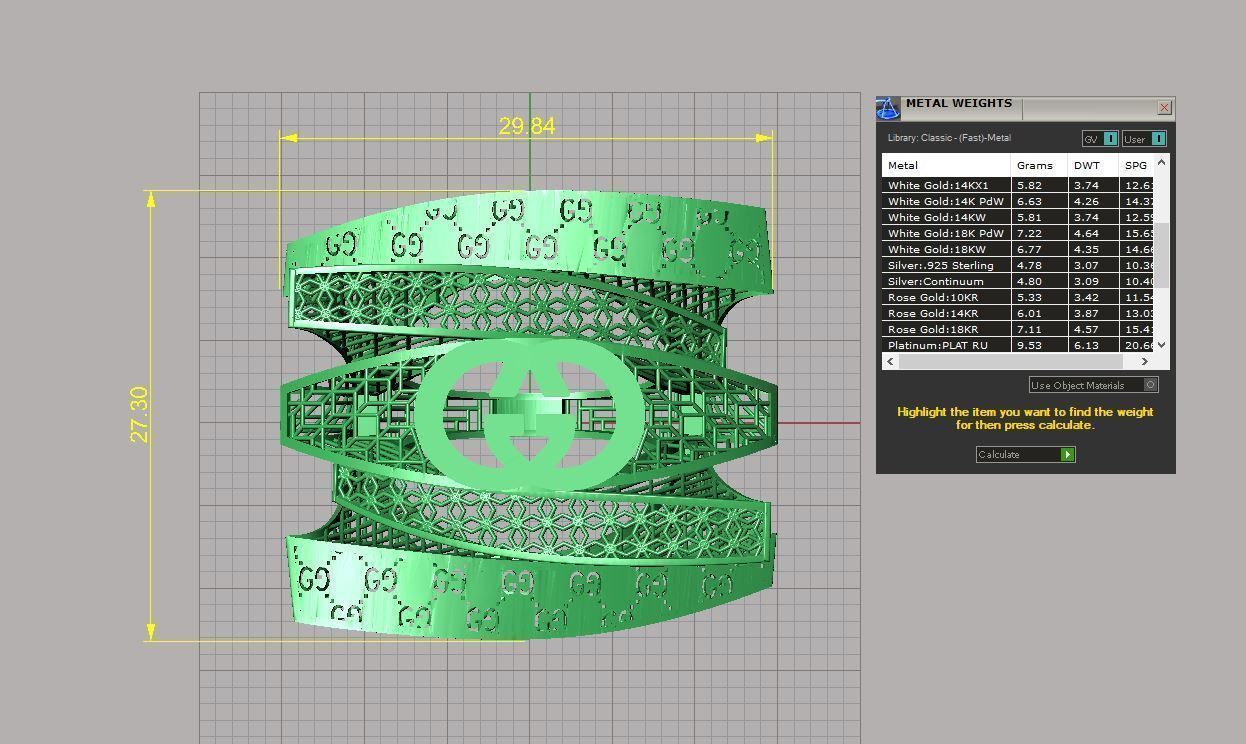
Task: Click the green play arrow on Calculate
Action: (1068, 455)
